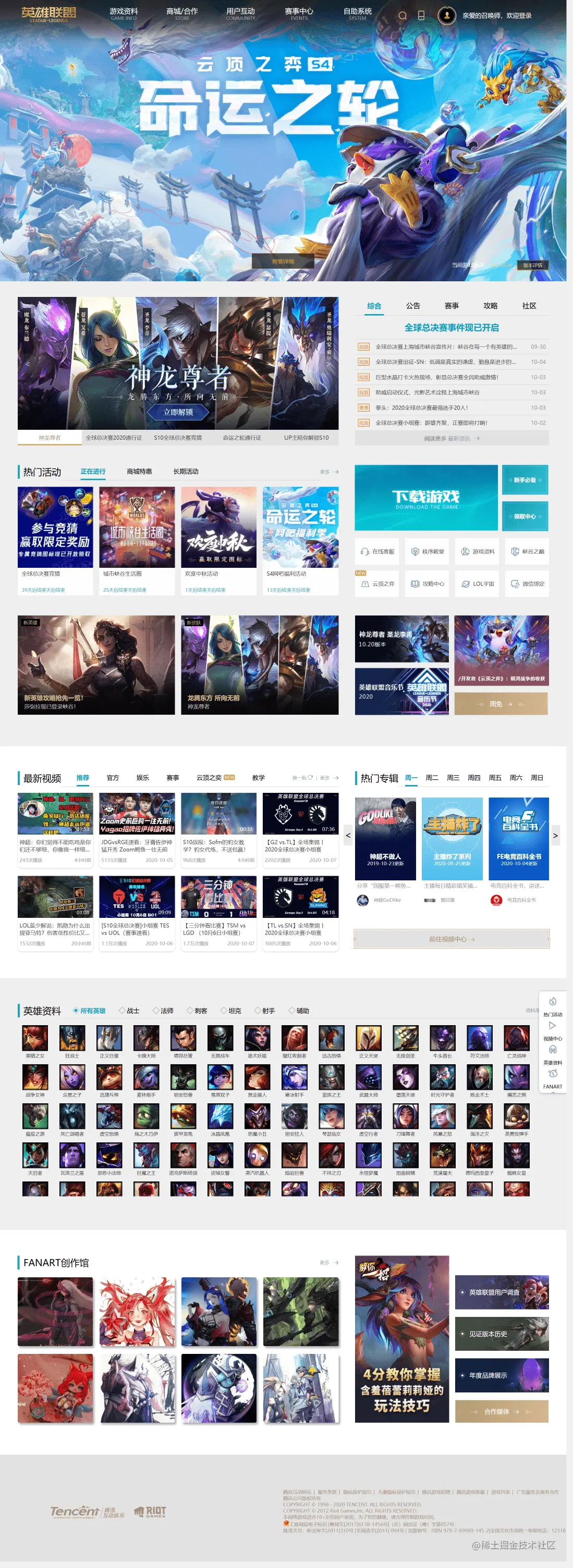Viewport: 573px width, 1568px height.
Task: Show previous 热门专辑 with left arrow
Action: click(x=348, y=835)
